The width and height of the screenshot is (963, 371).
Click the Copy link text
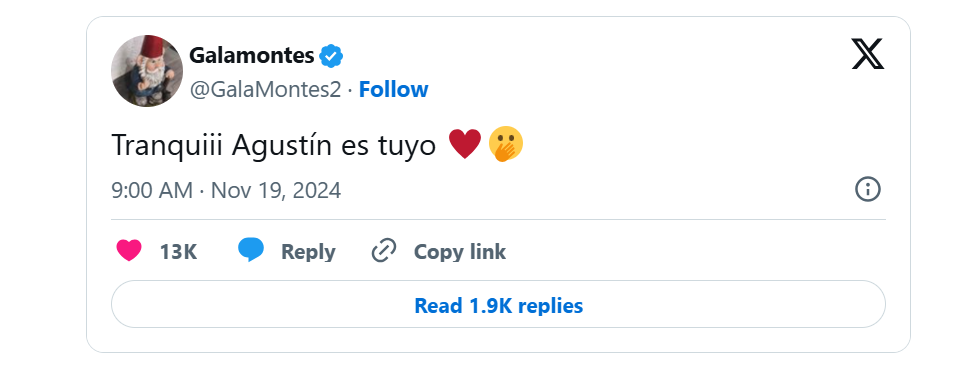pyautogui.click(x=460, y=252)
